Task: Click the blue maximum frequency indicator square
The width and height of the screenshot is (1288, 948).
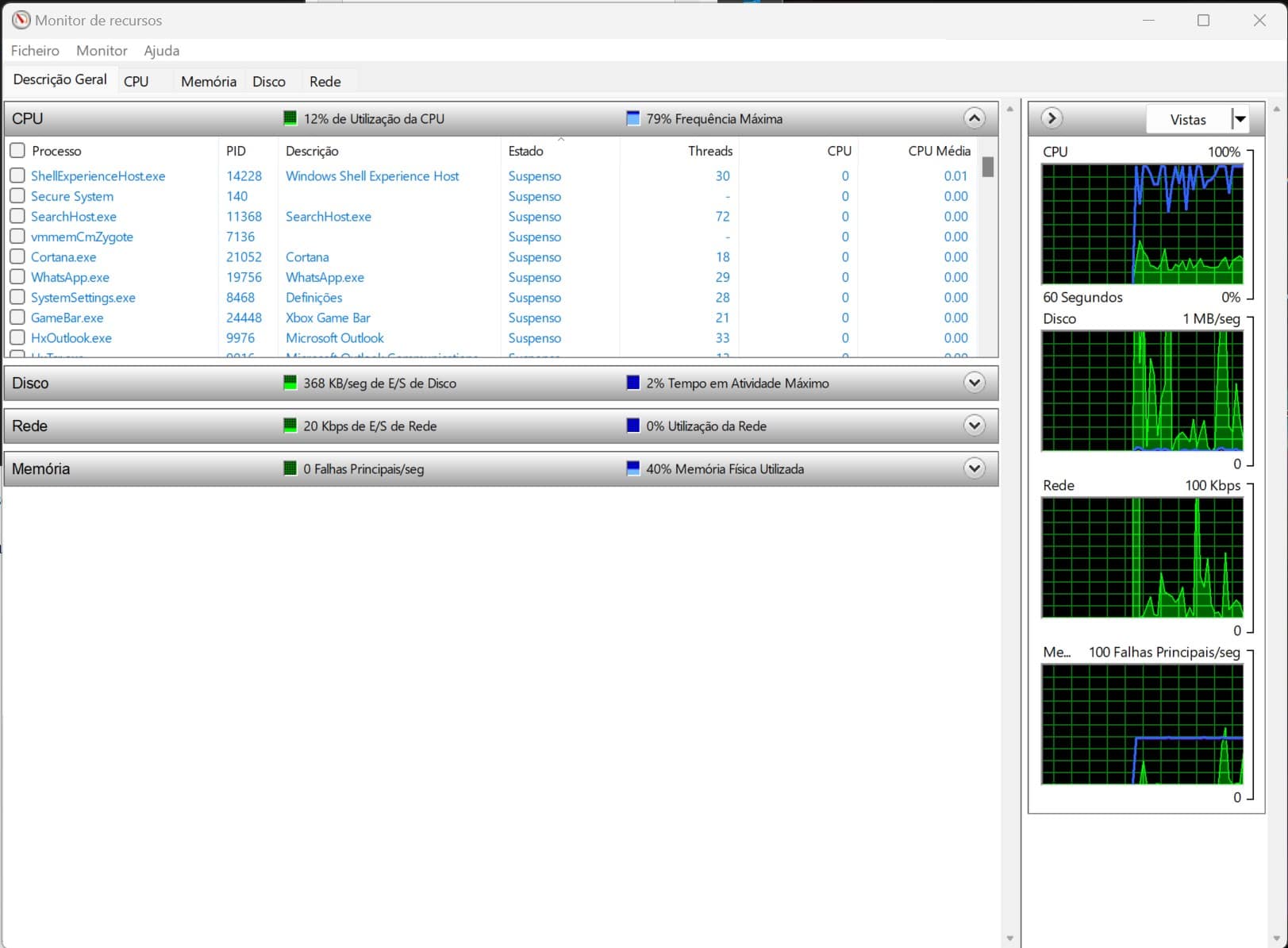Action: 632,118
